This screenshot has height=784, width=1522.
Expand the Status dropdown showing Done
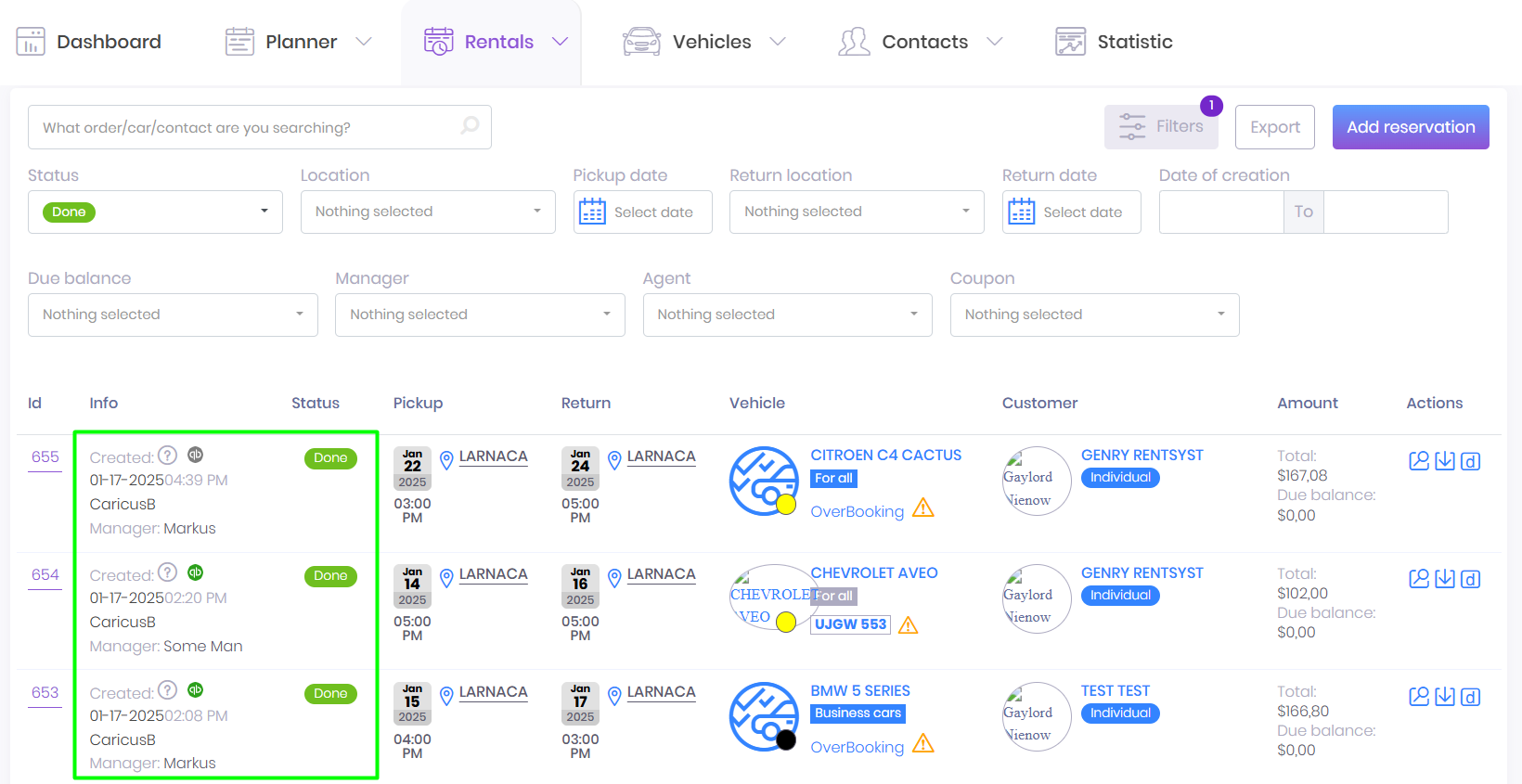155,212
